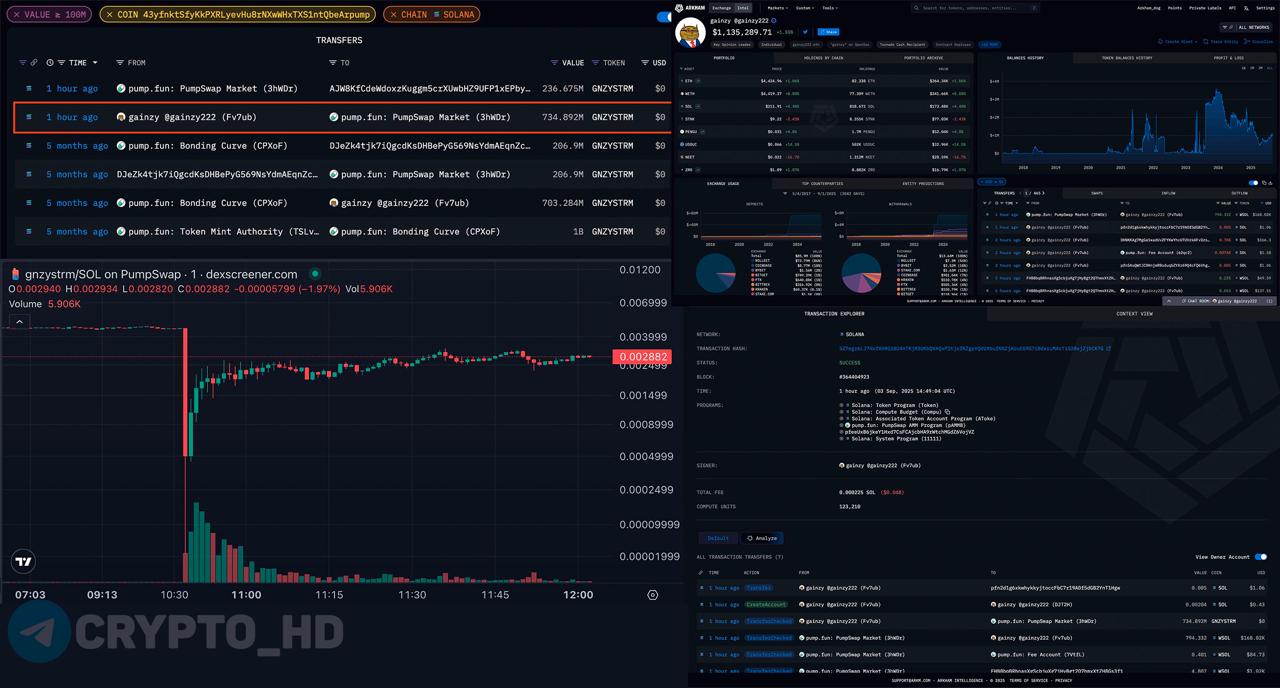Screen dimensions: 1280x688
Task: Filter transfers by the TOKEN column
Action: tap(596, 63)
